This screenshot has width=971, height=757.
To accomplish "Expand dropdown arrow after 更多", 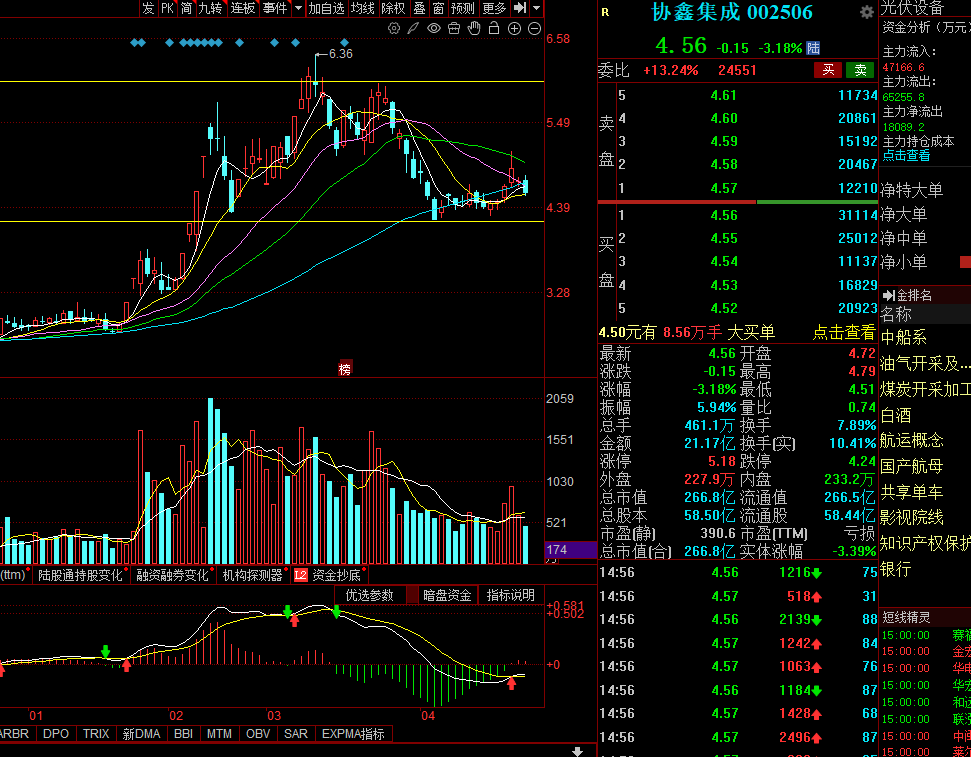I will (536, 8).
